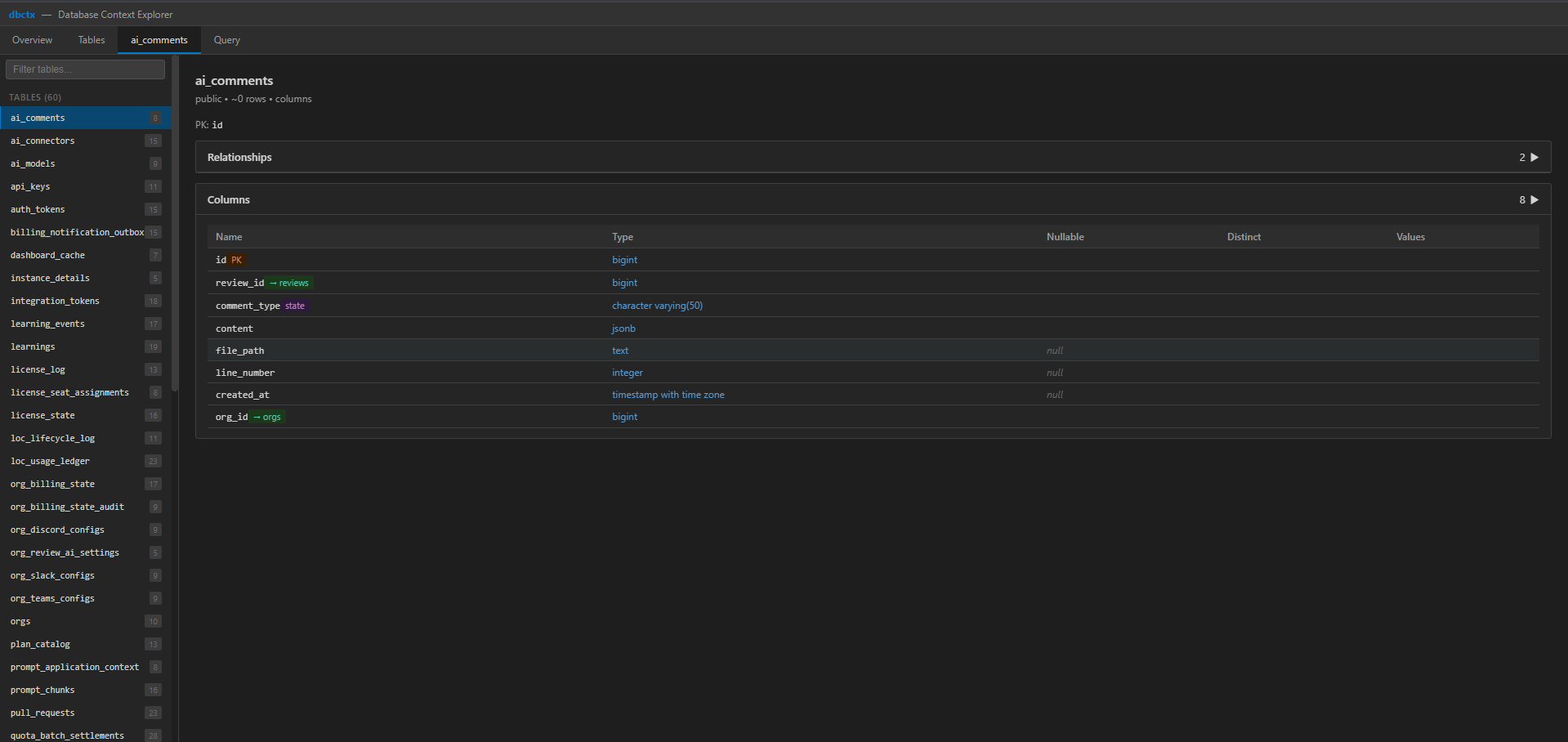The image size is (1568, 742).
Task: Open the ai_models table
Action: [86, 163]
